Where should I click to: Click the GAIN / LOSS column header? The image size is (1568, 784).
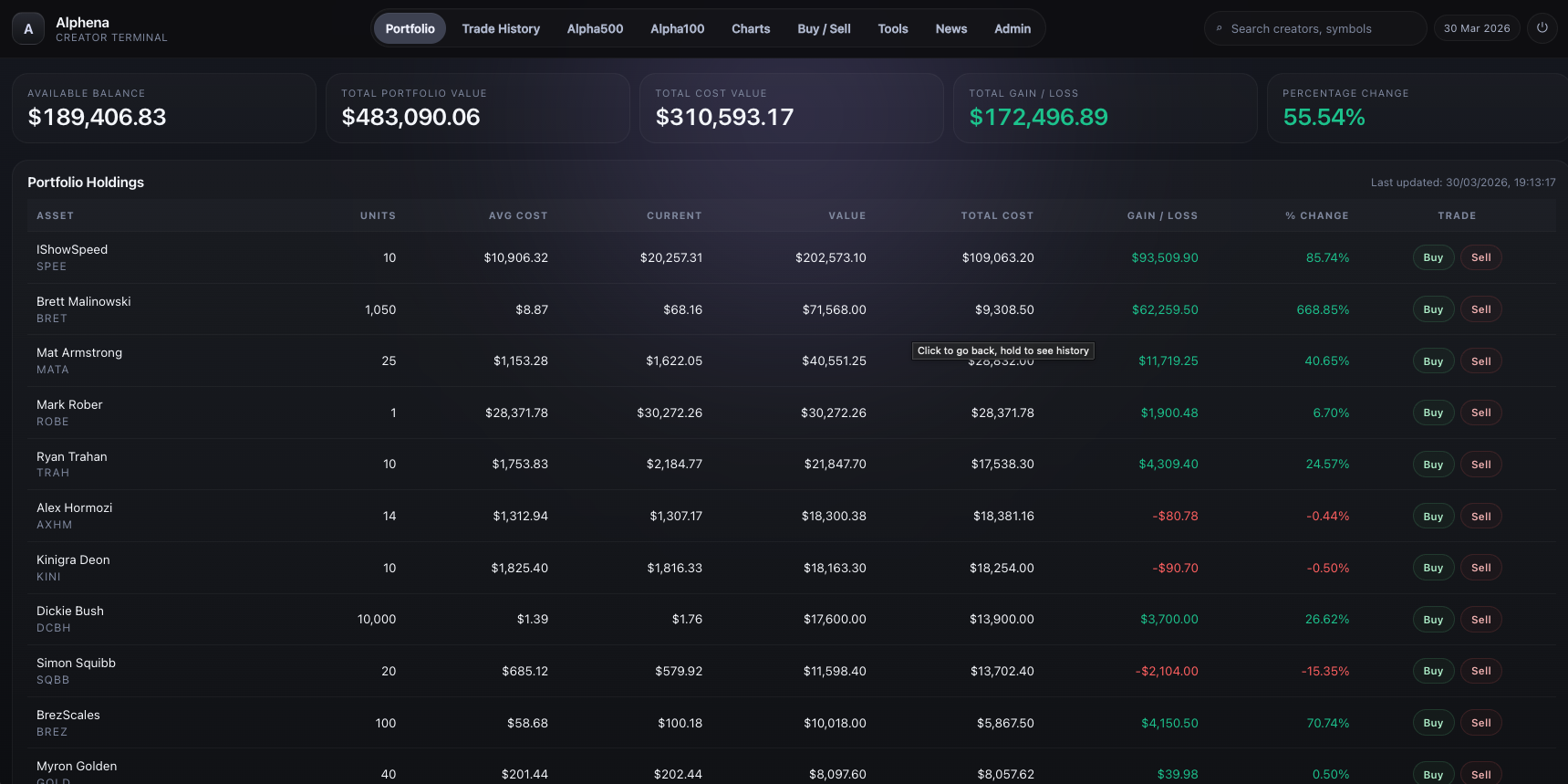[1162, 216]
